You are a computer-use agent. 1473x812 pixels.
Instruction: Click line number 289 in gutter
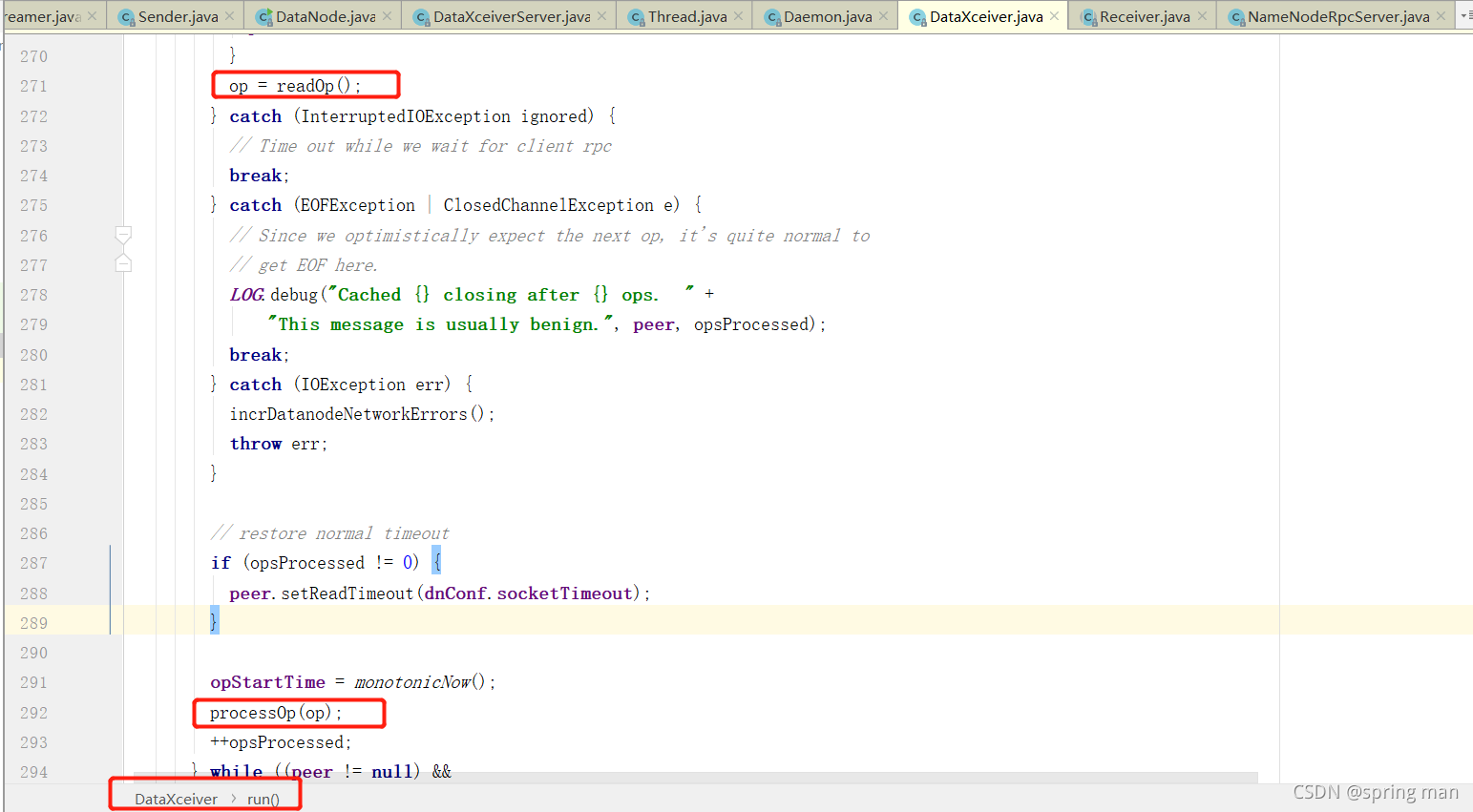point(33,623)
